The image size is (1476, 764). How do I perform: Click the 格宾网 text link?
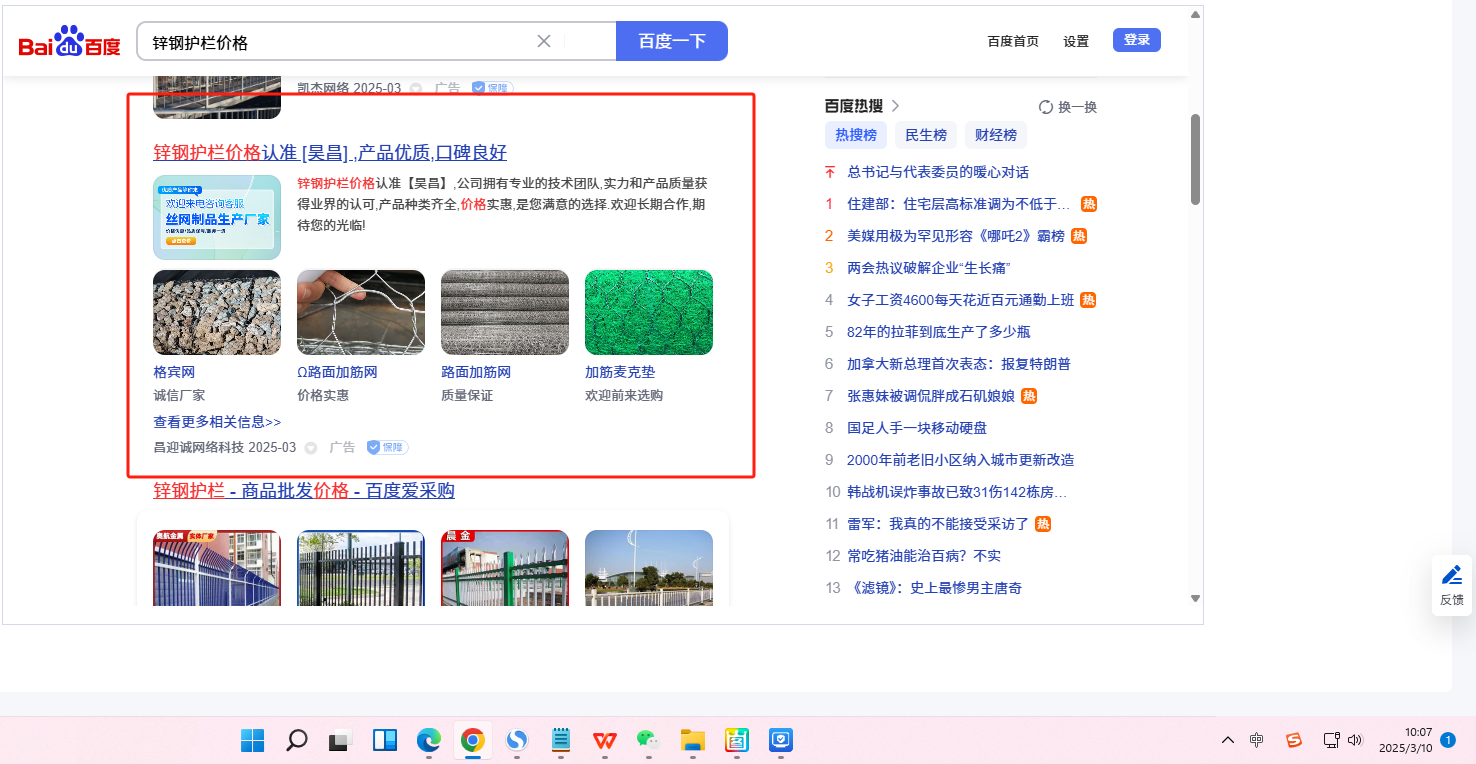coord(174,372)
